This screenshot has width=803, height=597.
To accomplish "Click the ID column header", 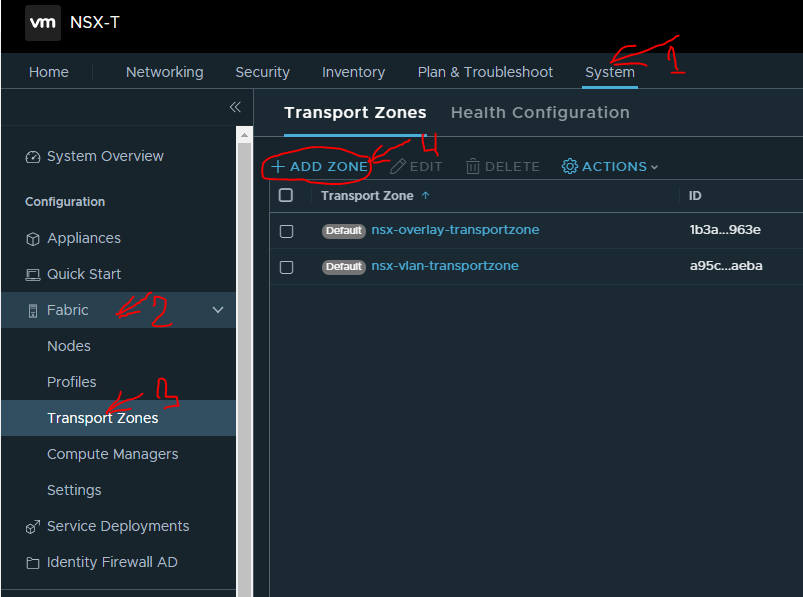I will (695, 196).
